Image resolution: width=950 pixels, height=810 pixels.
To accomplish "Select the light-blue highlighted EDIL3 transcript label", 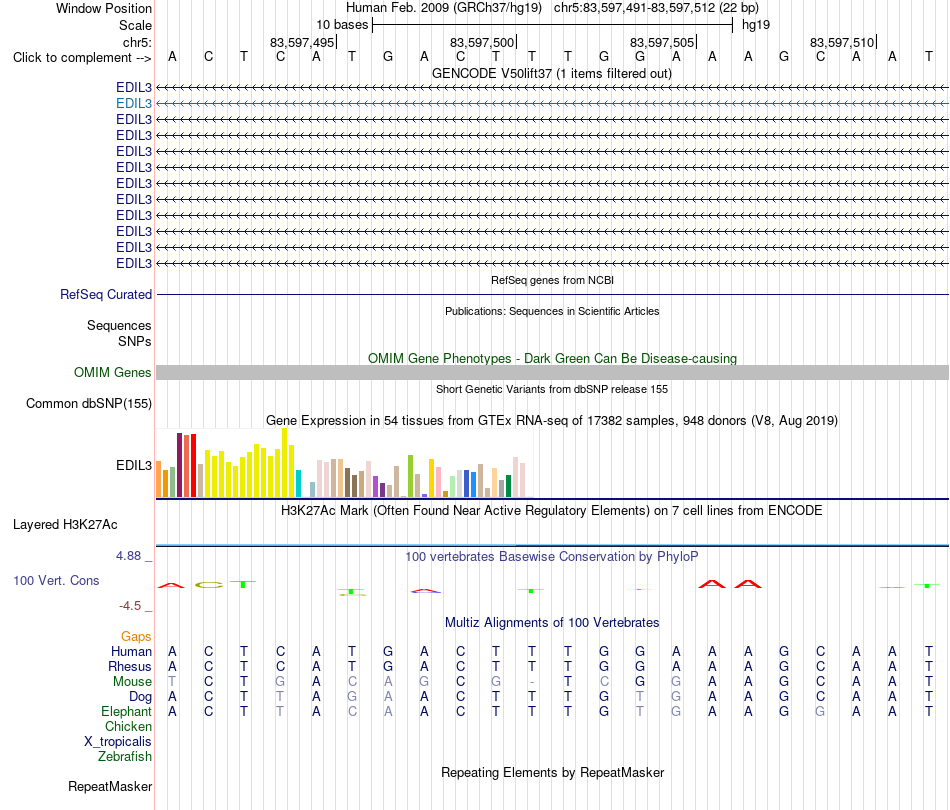I will tap(133, 104).
